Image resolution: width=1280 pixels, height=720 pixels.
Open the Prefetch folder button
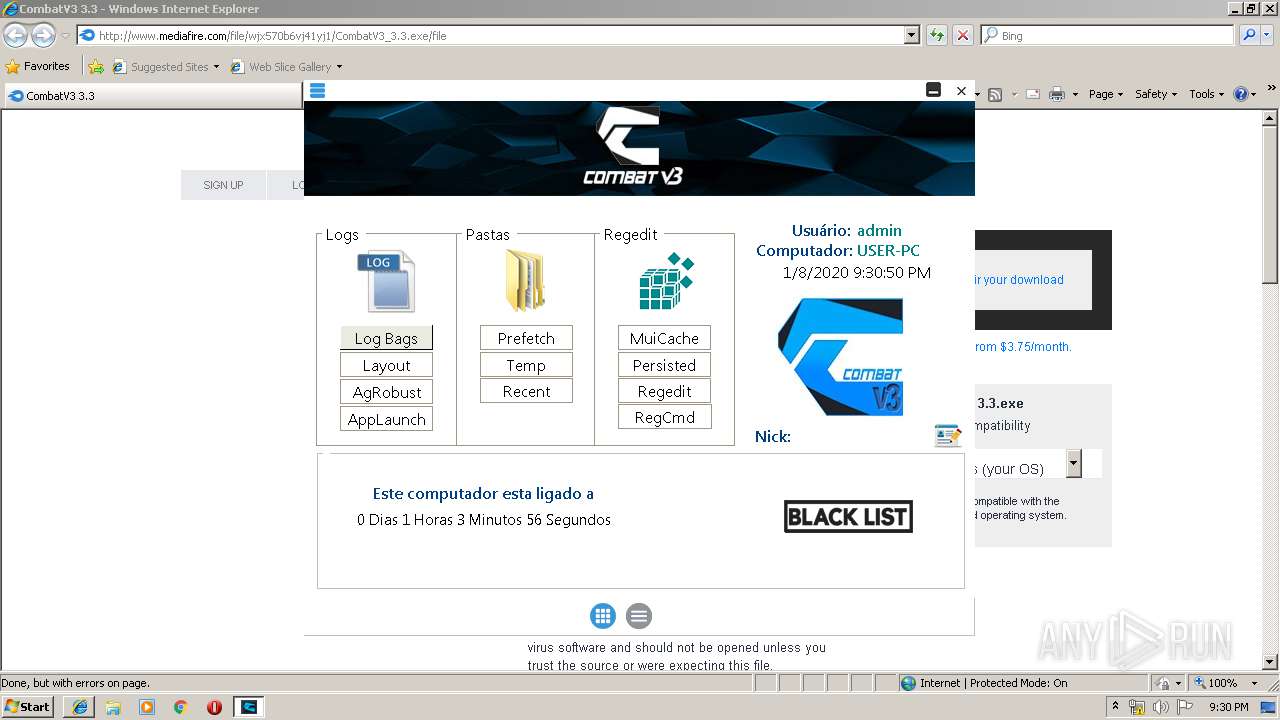coord(526,338)
